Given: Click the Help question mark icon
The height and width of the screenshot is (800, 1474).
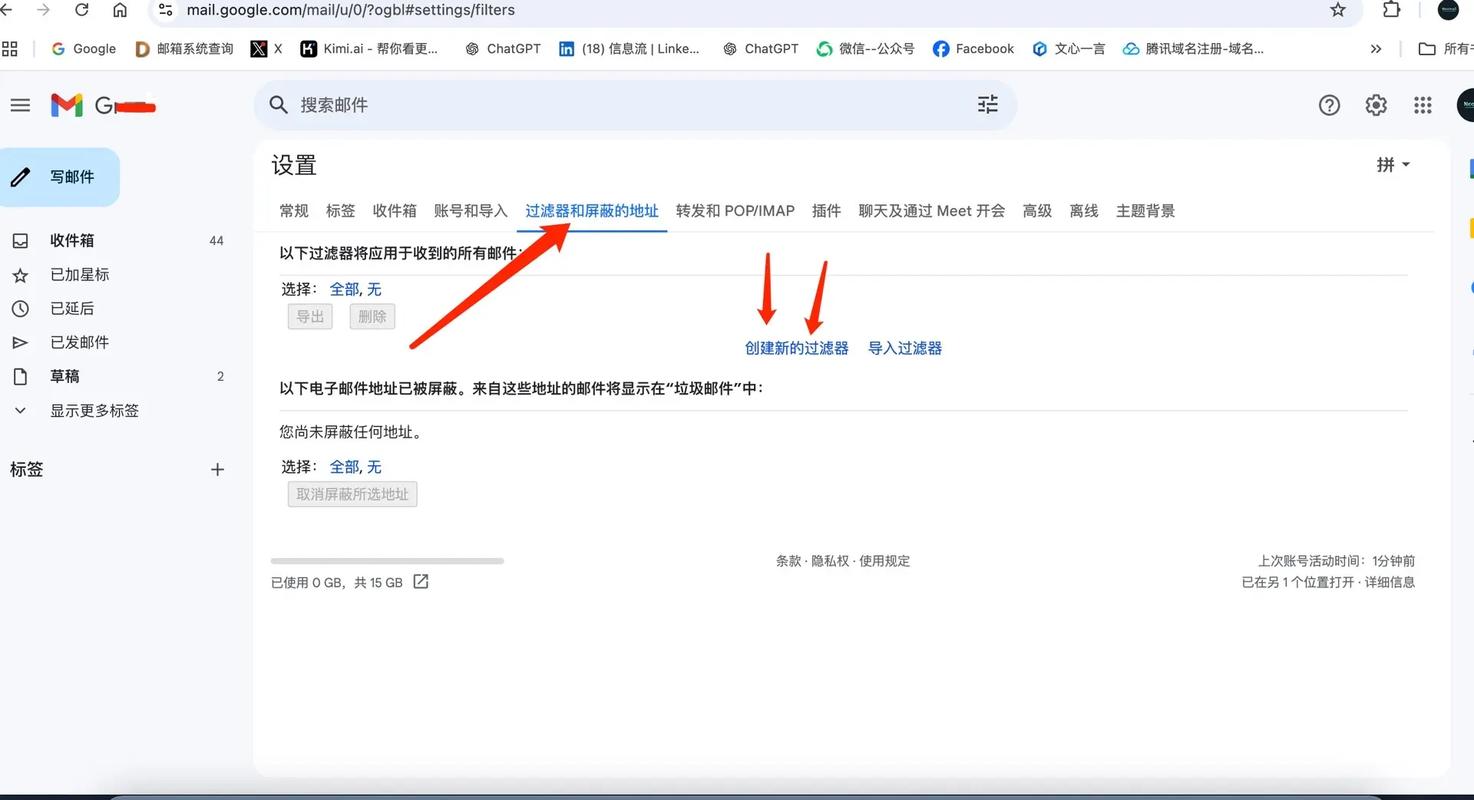Looking at the screenshot, I should click(x=1329, y=104).
